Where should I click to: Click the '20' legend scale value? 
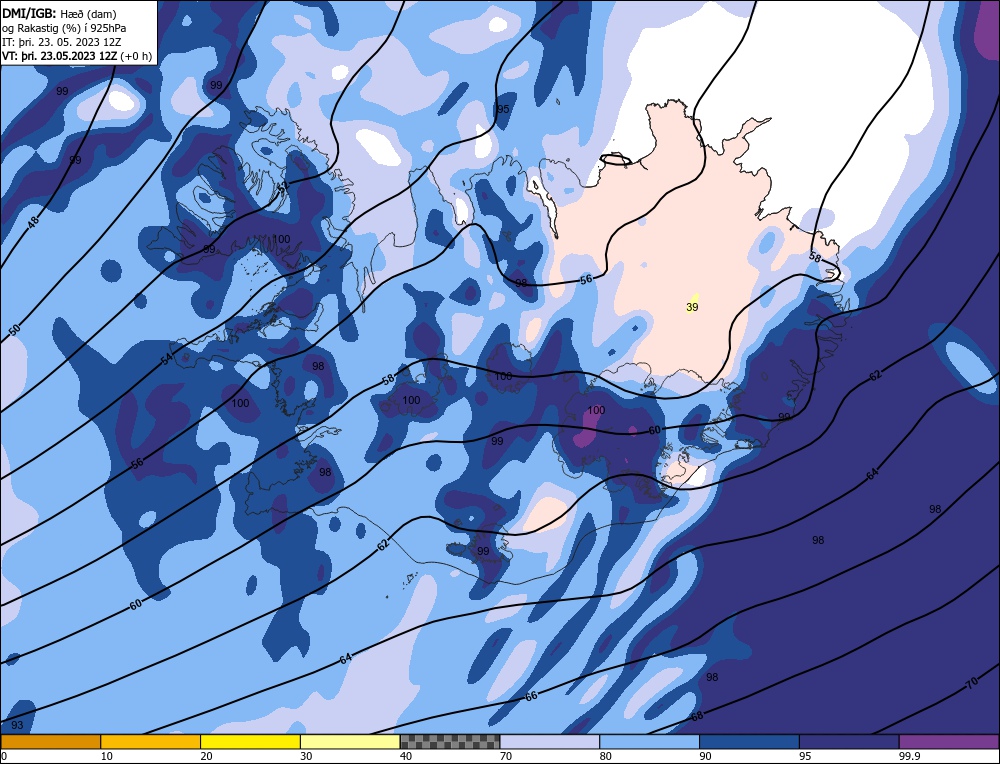tap(207, 756)
